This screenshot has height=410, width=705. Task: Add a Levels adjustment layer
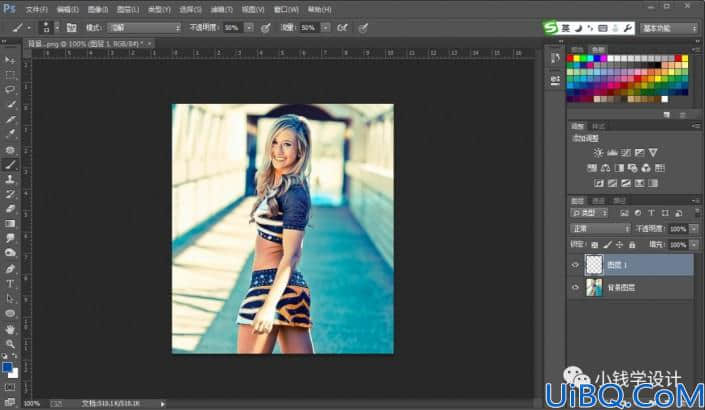point(612,153)
